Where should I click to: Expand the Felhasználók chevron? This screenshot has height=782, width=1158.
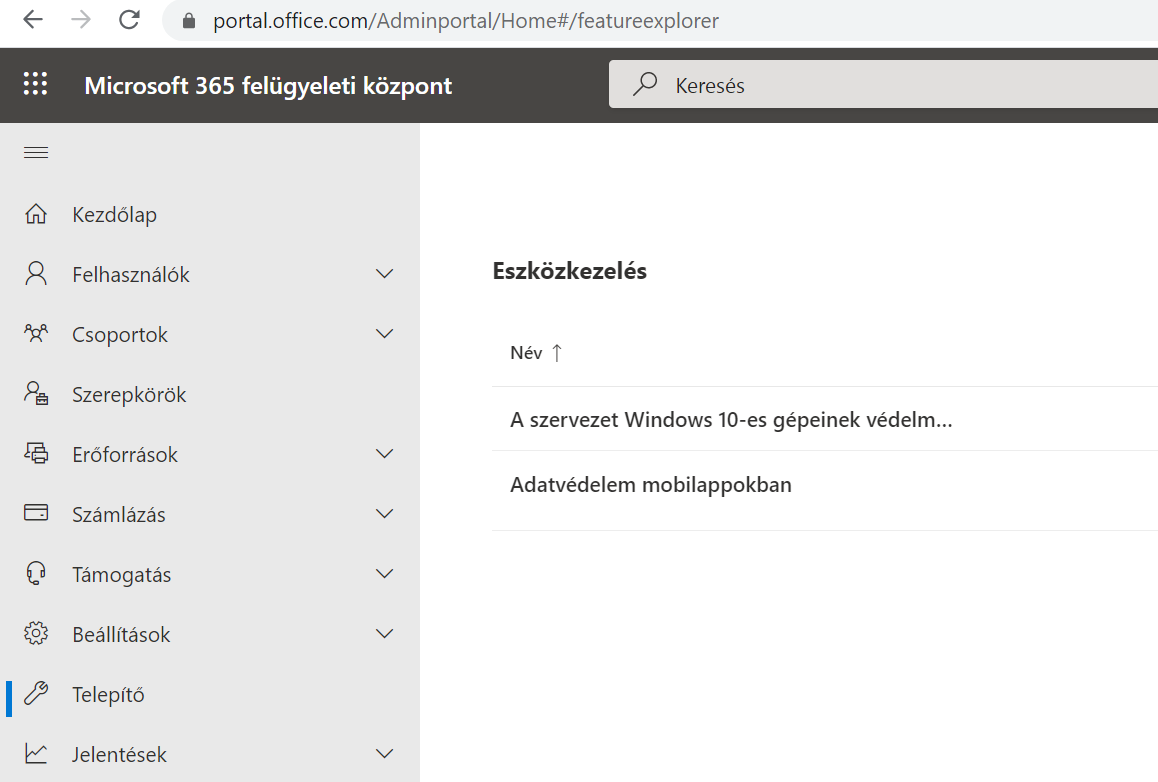coord(384,274)
